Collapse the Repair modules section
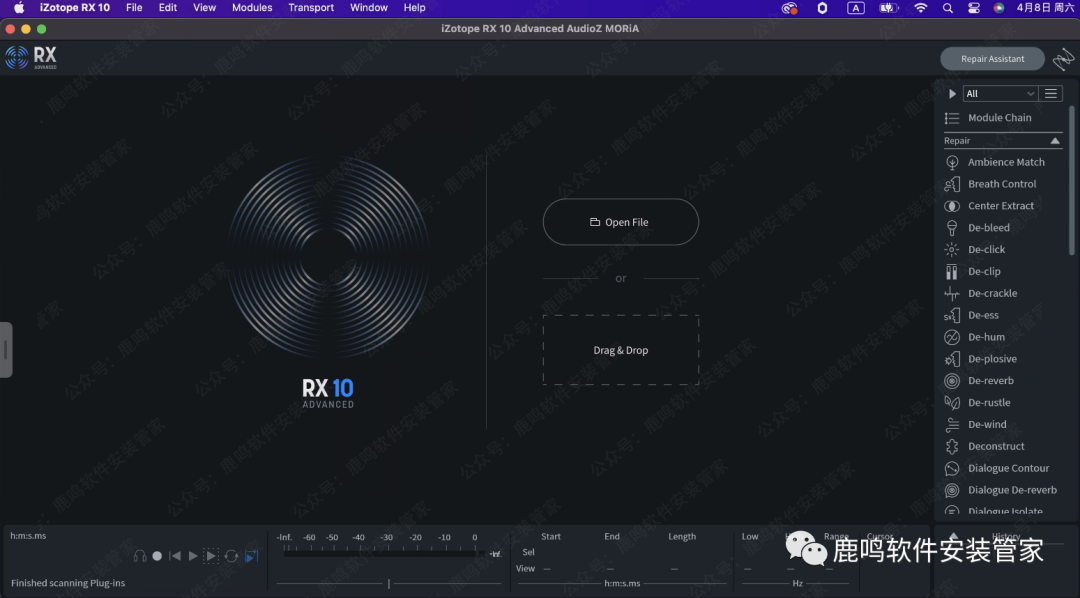1080x598 pixels. point(1055,141)
